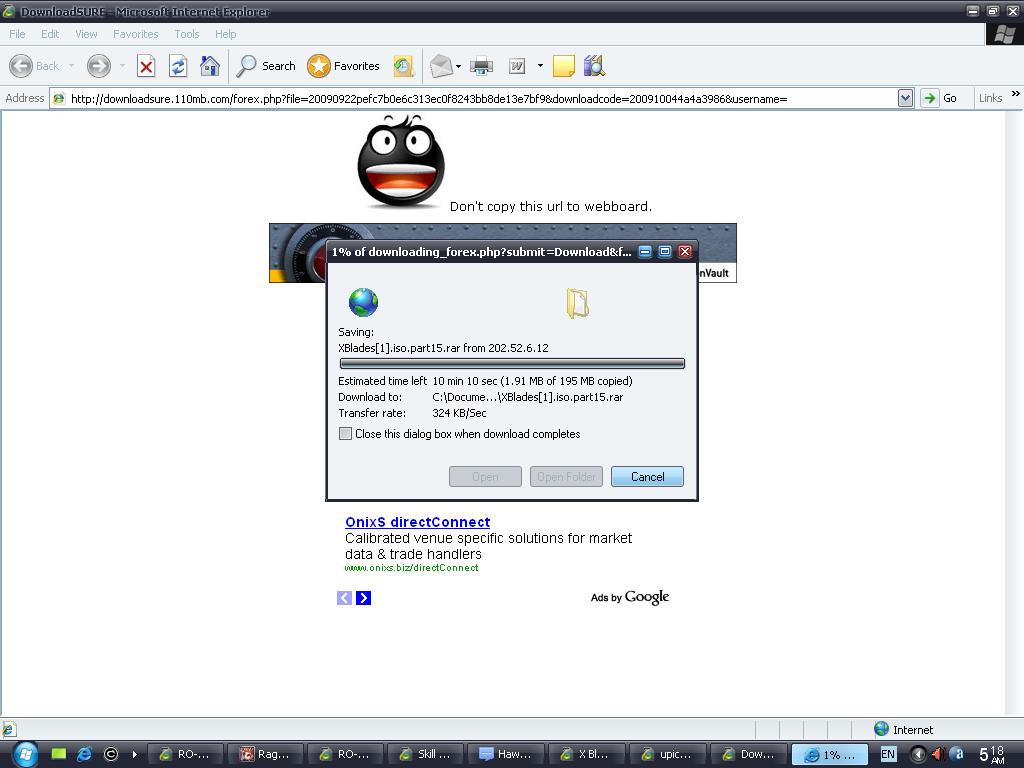The height and width of the screenshot is (768, 1024).
Task: Click the volume speaker tray icon
Action: tap(938, 754)
